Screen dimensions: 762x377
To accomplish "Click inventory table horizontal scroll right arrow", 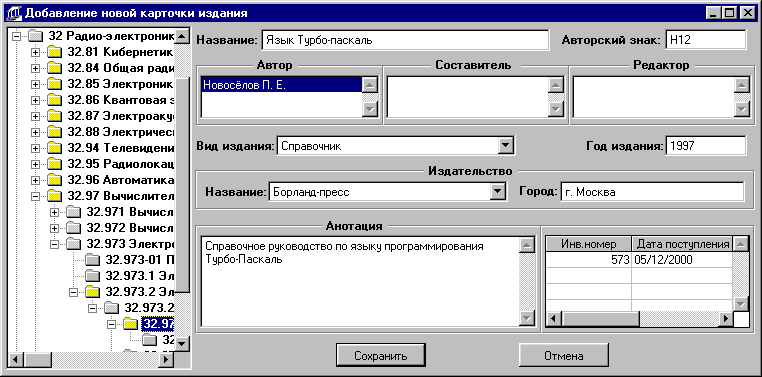I will [726, 319].
